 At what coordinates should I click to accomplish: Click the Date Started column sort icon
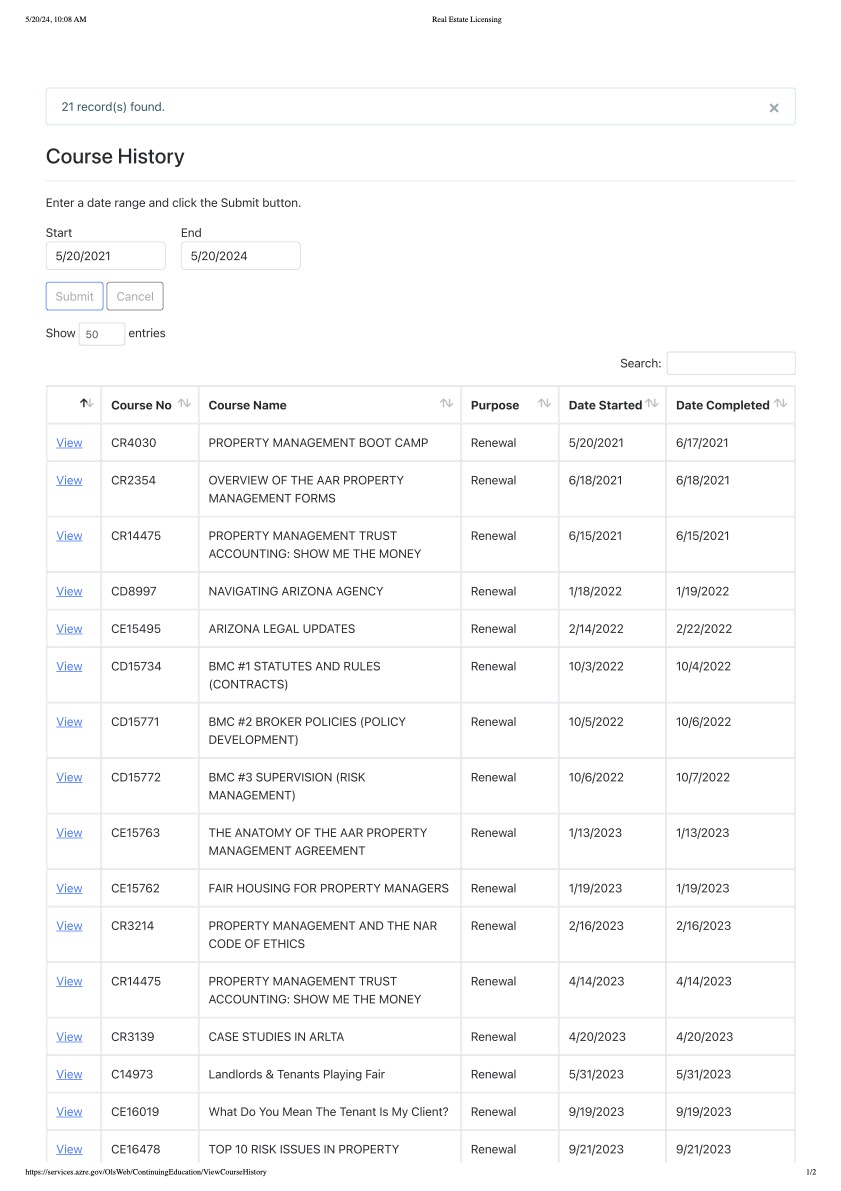(652, 403)
